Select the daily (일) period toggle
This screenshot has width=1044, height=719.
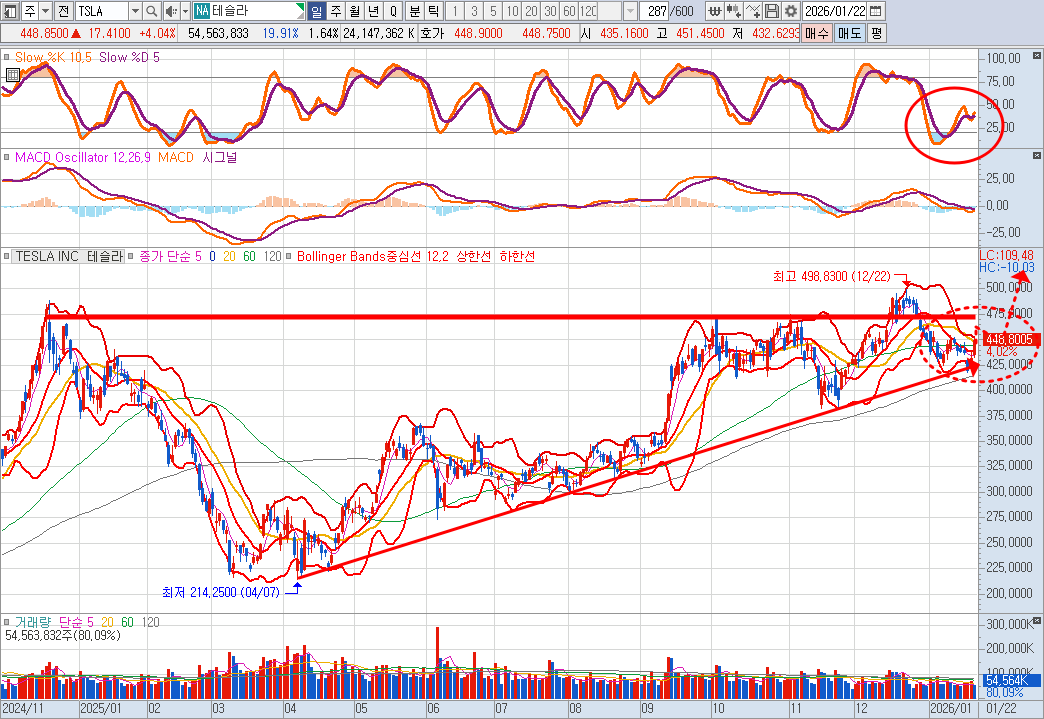[316, 11]
